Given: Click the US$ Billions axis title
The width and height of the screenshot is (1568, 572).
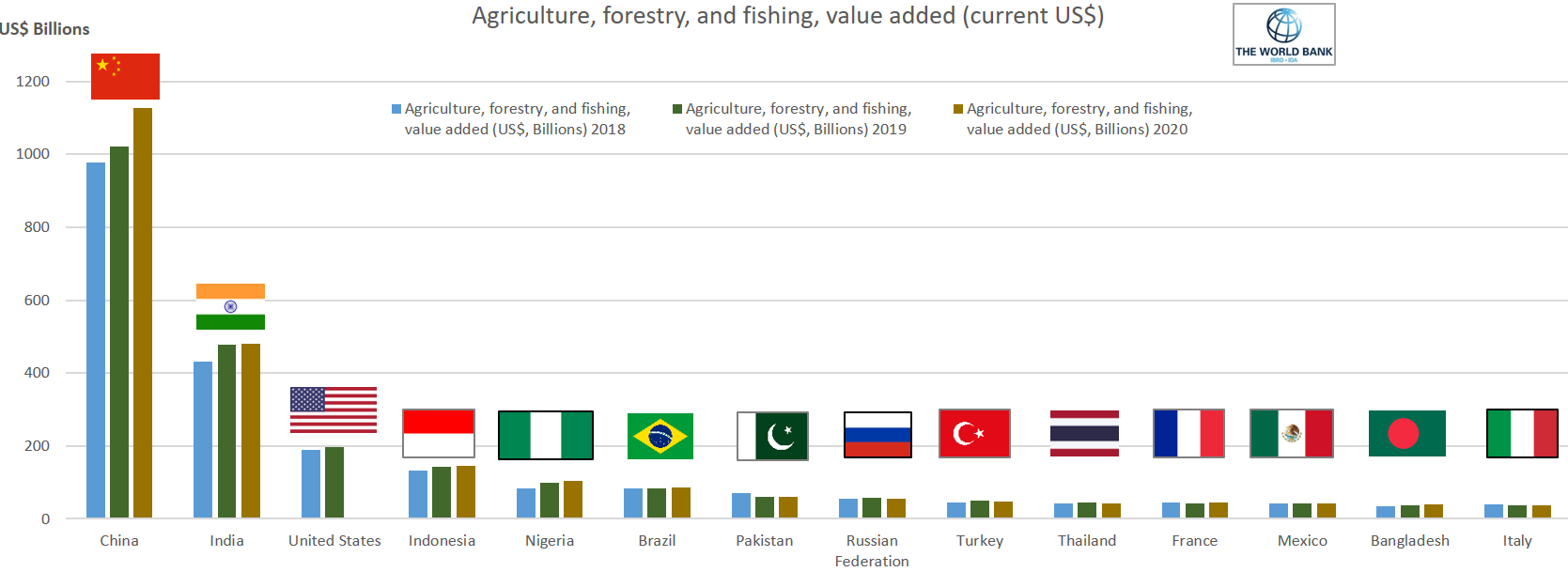Looking at the screenshot, I should (45, 29).
